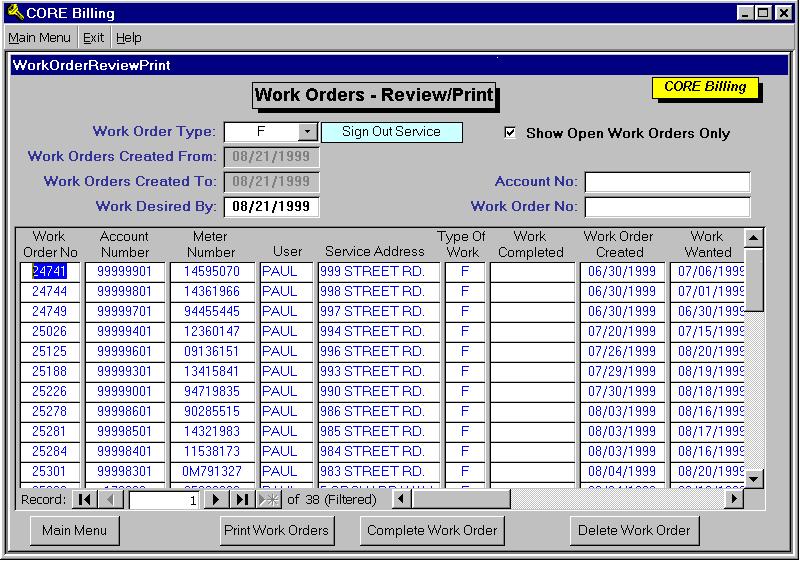
Task: Go to next record arrow
Action: click(x=216, y=499)
